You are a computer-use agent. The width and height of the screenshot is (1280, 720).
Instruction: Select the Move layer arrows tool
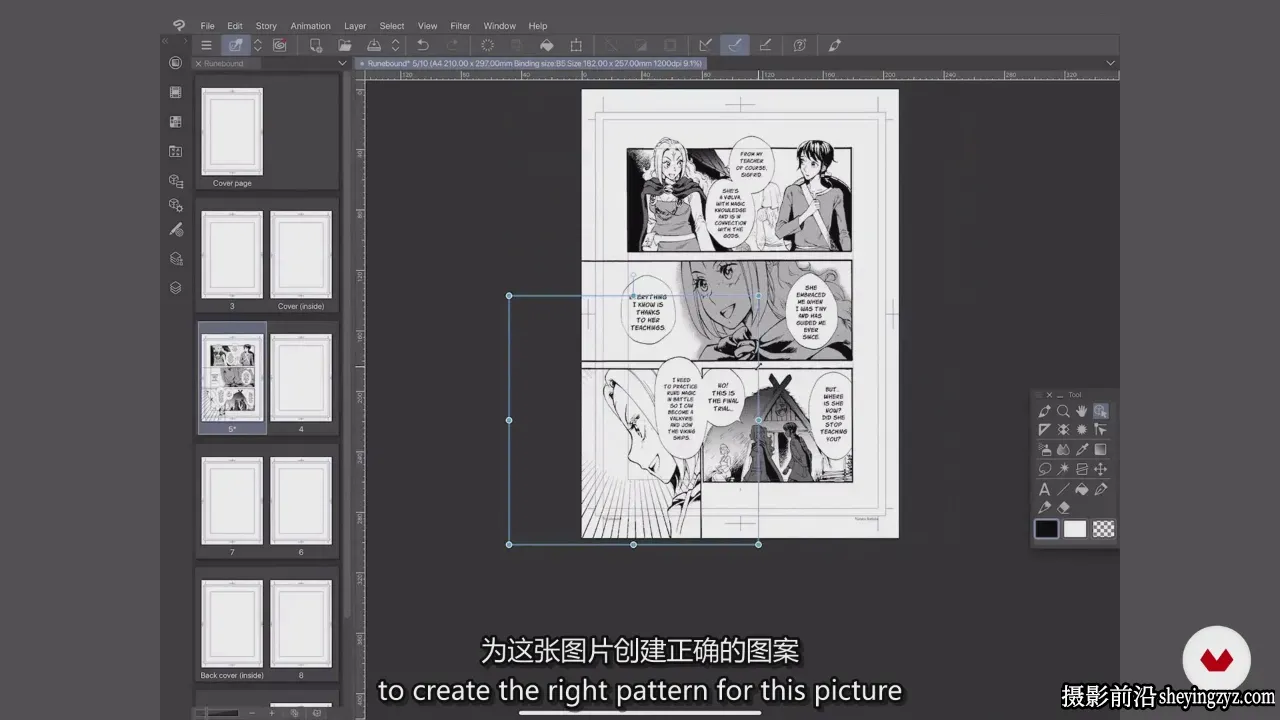pos(1101,469)
